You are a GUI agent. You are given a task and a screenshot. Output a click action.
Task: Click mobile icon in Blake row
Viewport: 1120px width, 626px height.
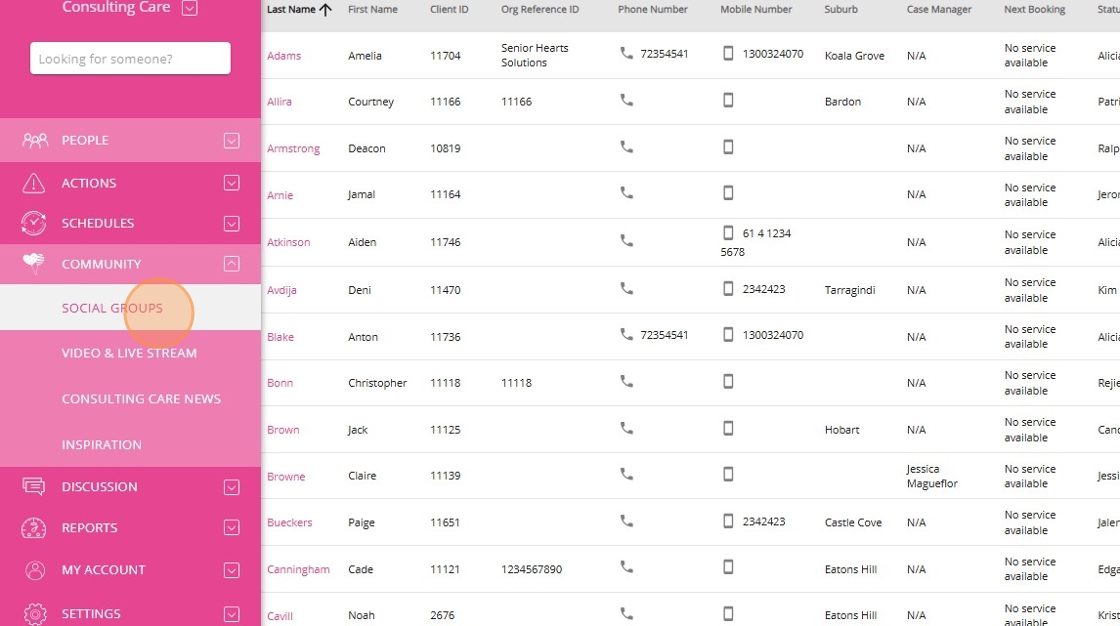728,334
